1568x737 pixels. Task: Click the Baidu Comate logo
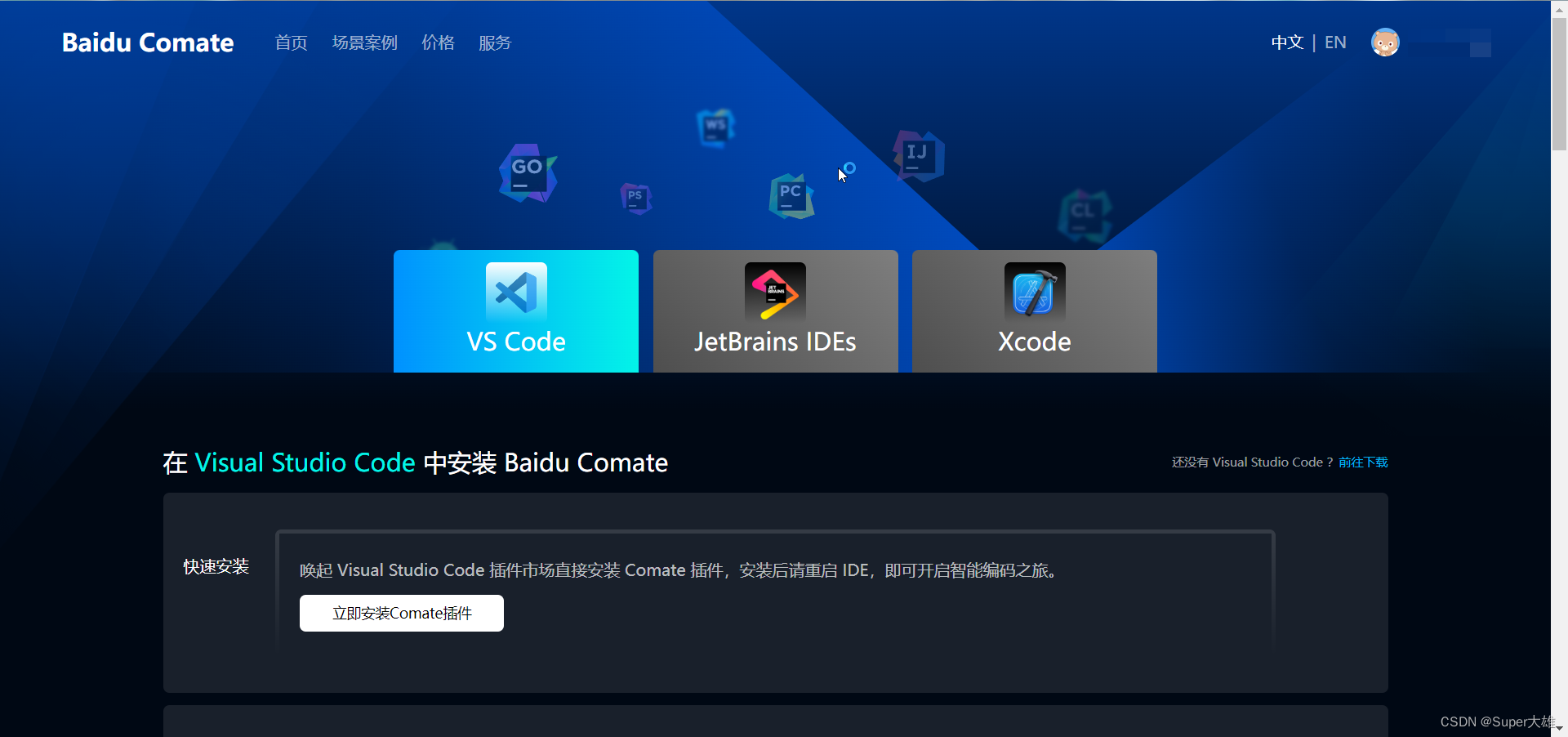click(148, 42)
